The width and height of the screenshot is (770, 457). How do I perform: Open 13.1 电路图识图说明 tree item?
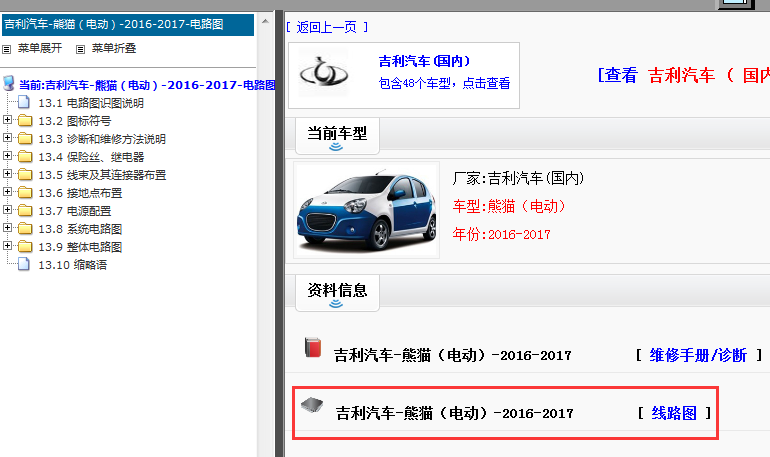pyautogui.click(x=91, y=103)
